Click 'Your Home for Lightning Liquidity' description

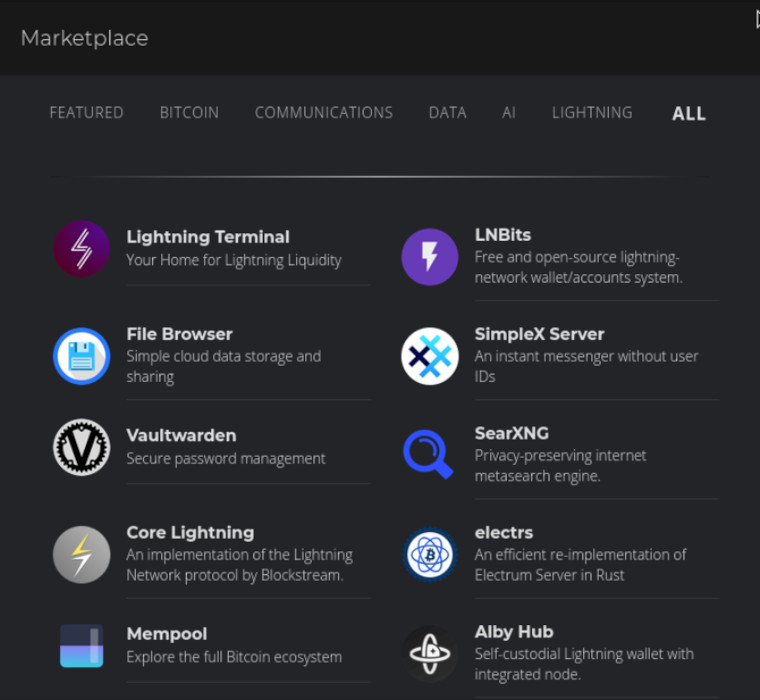234,260
